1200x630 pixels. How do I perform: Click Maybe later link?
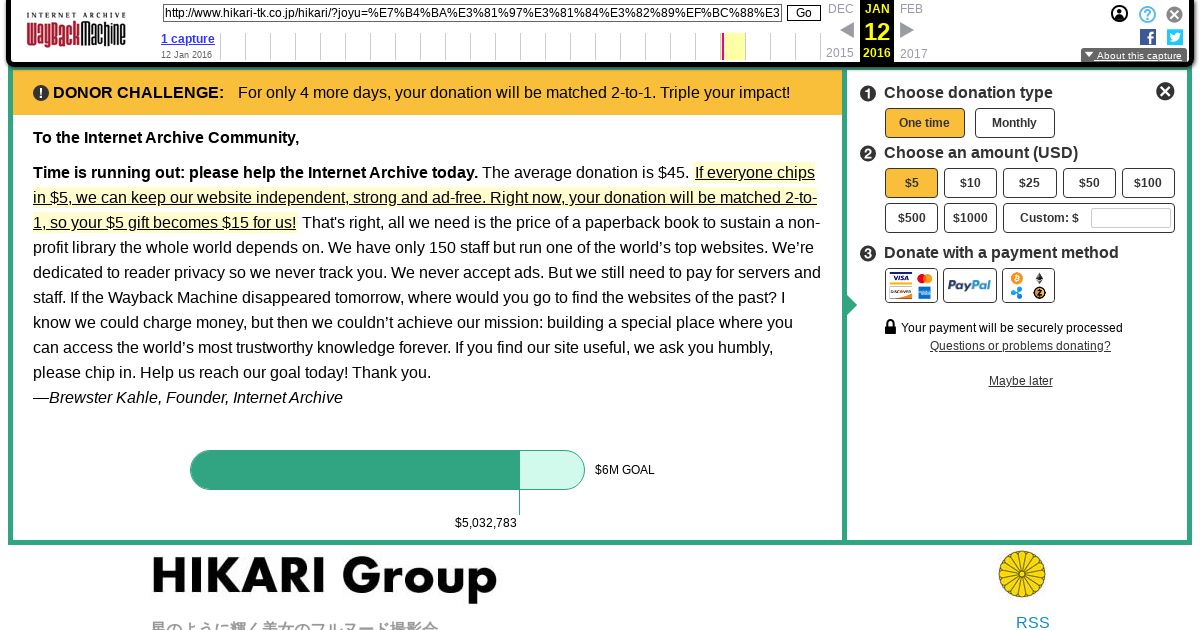click(1020, 381)
